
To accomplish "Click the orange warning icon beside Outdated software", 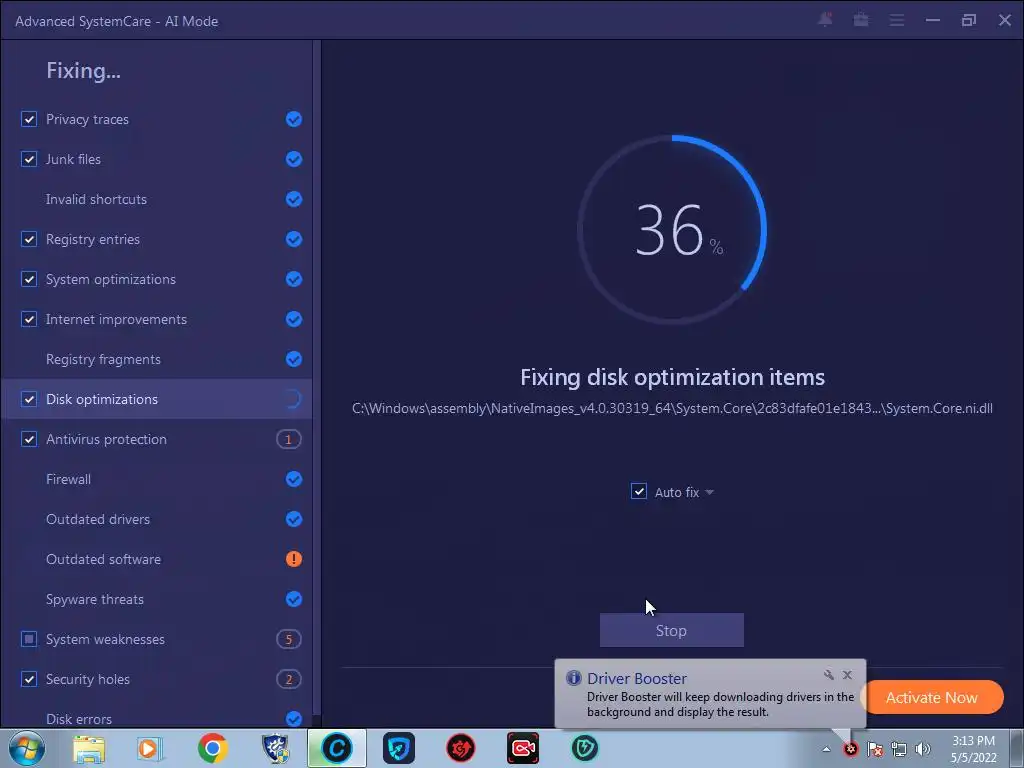I will [x=294, y=559].
